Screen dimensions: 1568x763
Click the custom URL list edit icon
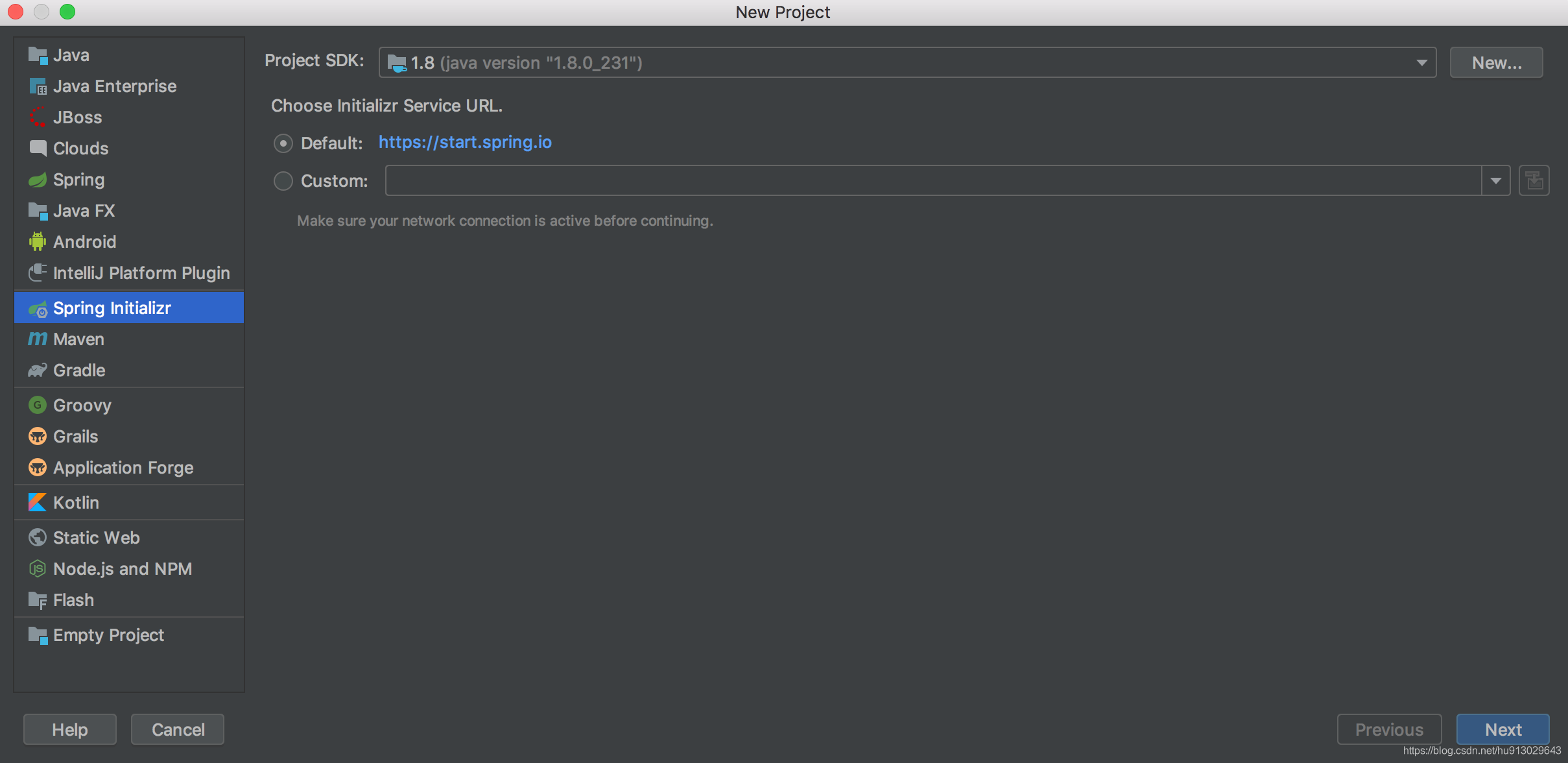pos(1534,180)
